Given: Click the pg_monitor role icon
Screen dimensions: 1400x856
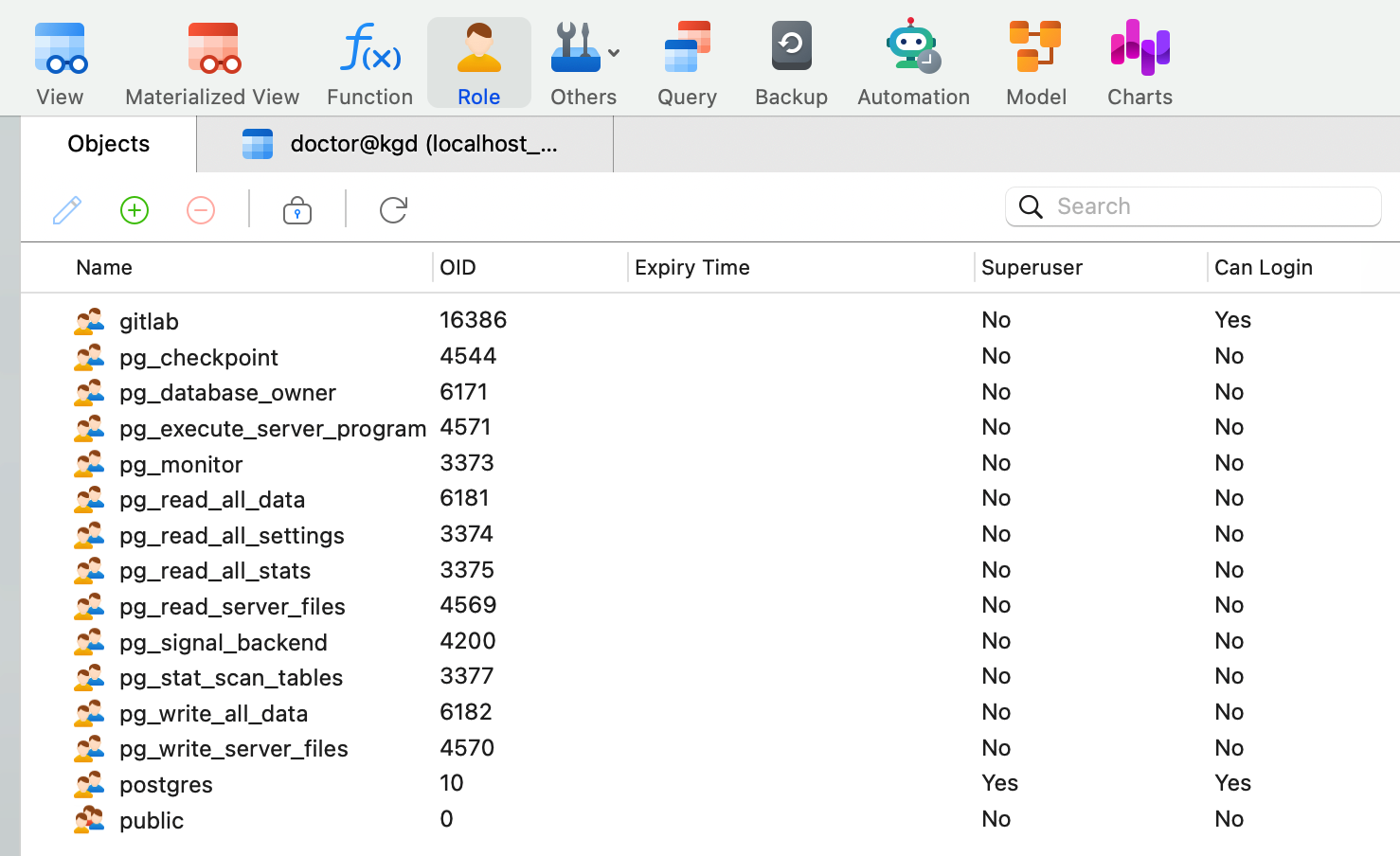Looking at the screenshot, I should coord(89,464).
